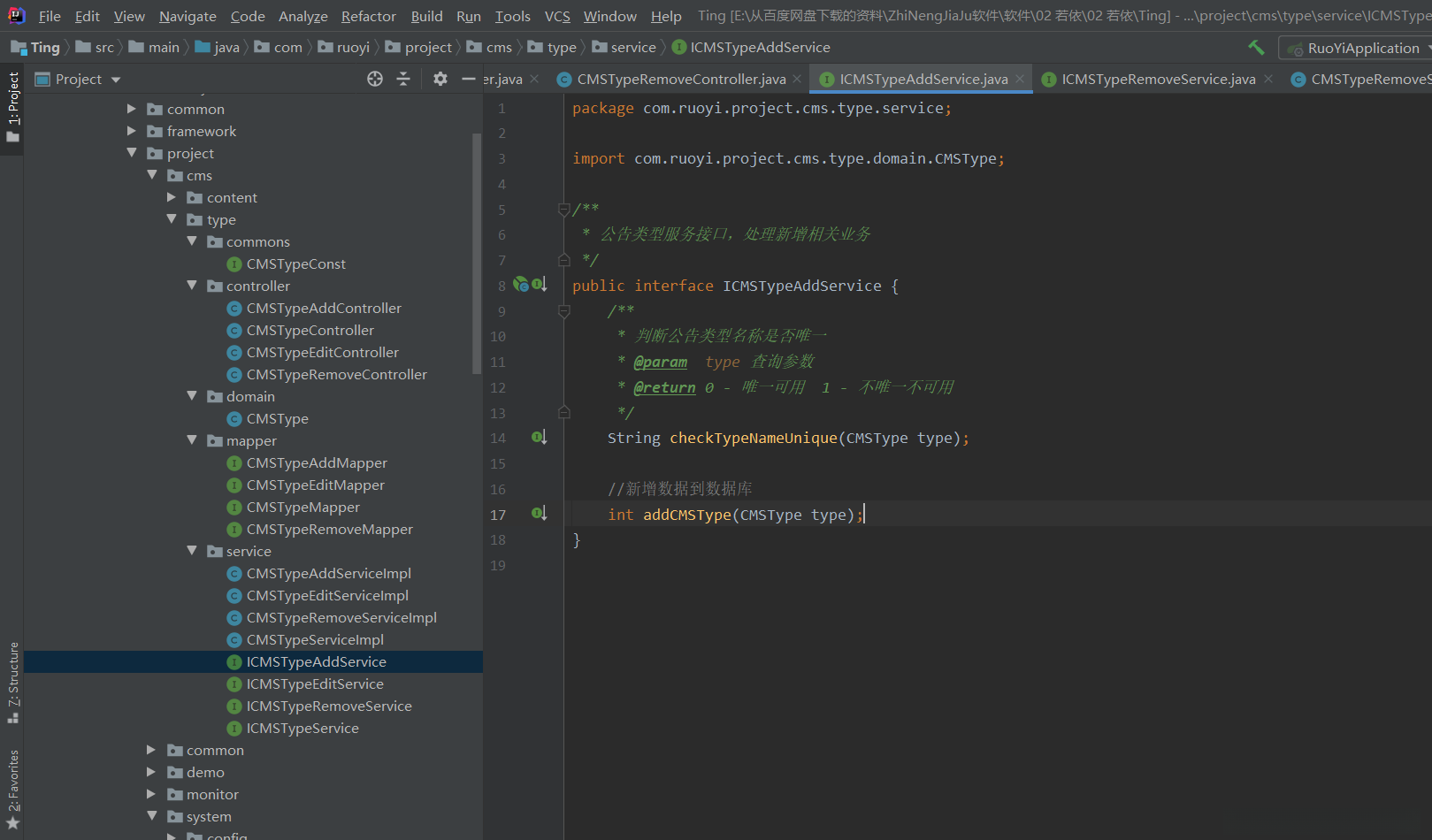Open the Refactor menu

368,16
